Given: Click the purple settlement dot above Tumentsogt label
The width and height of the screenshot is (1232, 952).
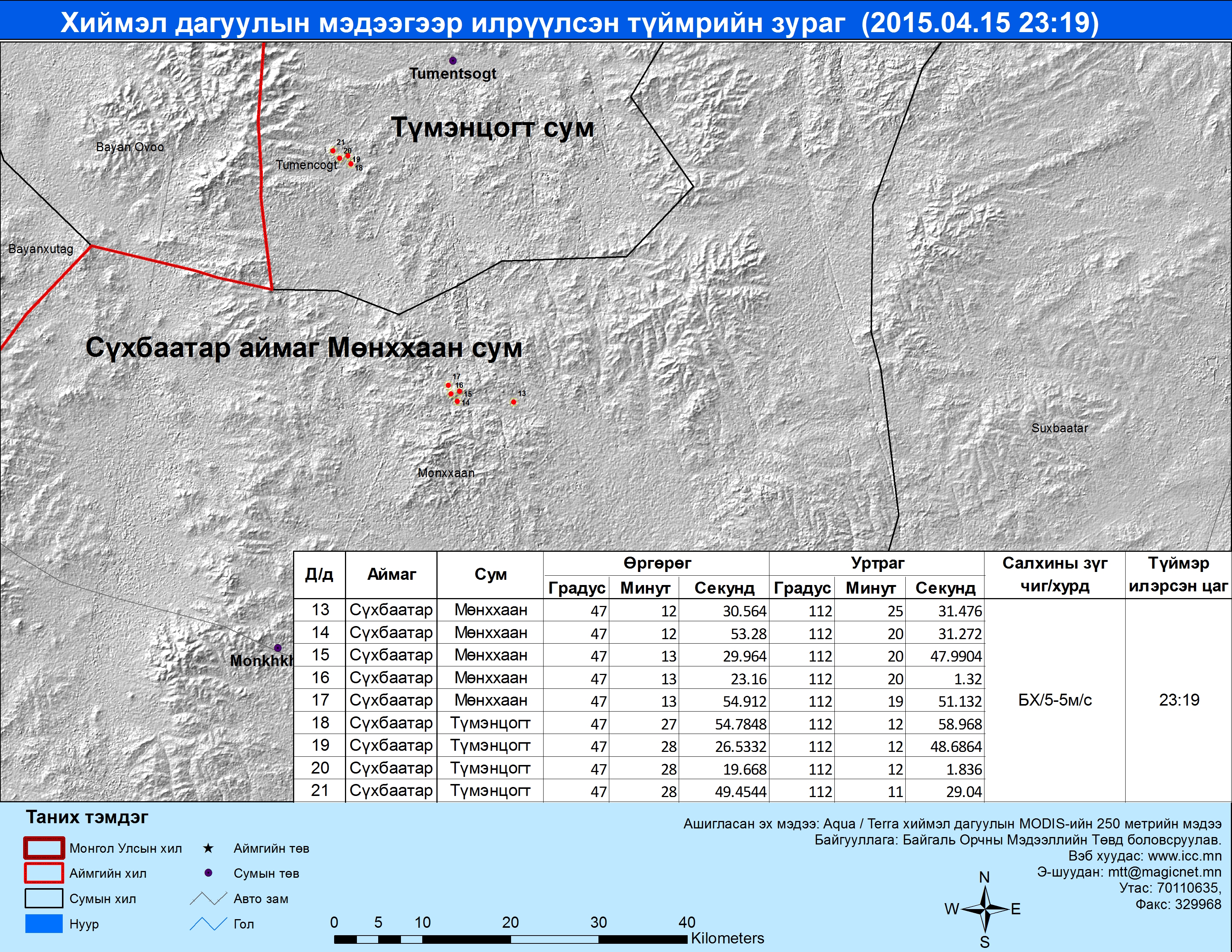Looking at the screenshot, I should coord(452,60).
